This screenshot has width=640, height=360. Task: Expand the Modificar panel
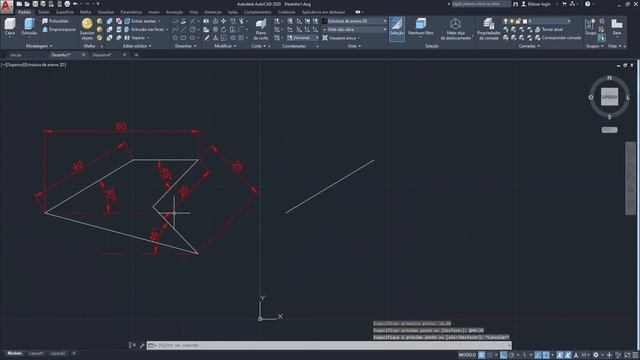coord(225,46)
